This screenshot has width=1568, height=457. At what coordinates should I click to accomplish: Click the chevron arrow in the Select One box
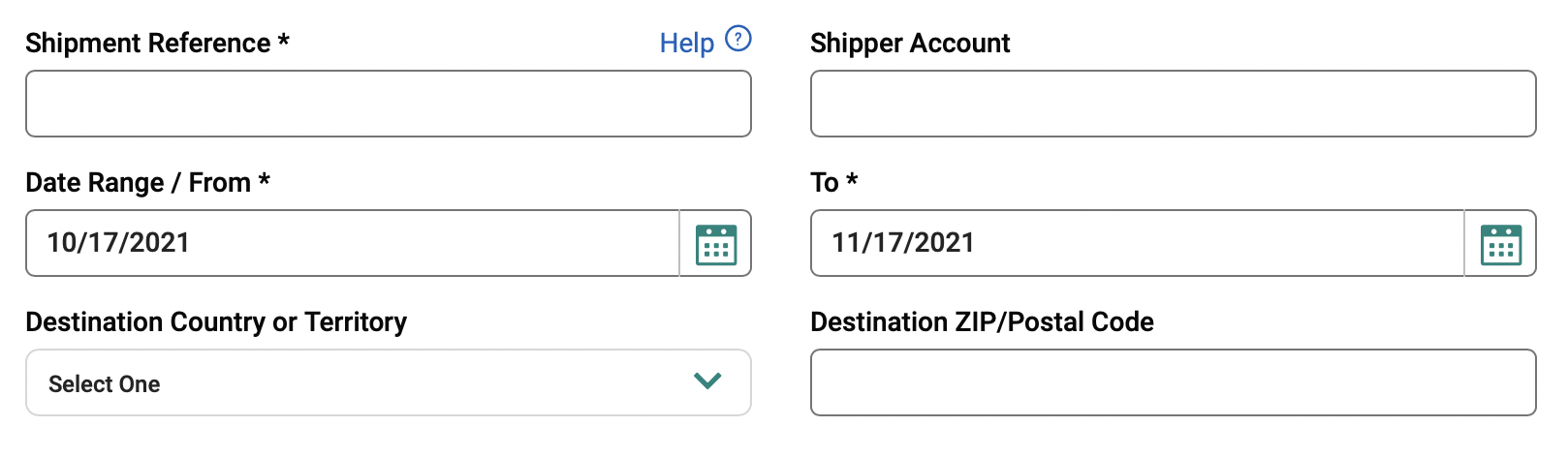pos(707,381)
